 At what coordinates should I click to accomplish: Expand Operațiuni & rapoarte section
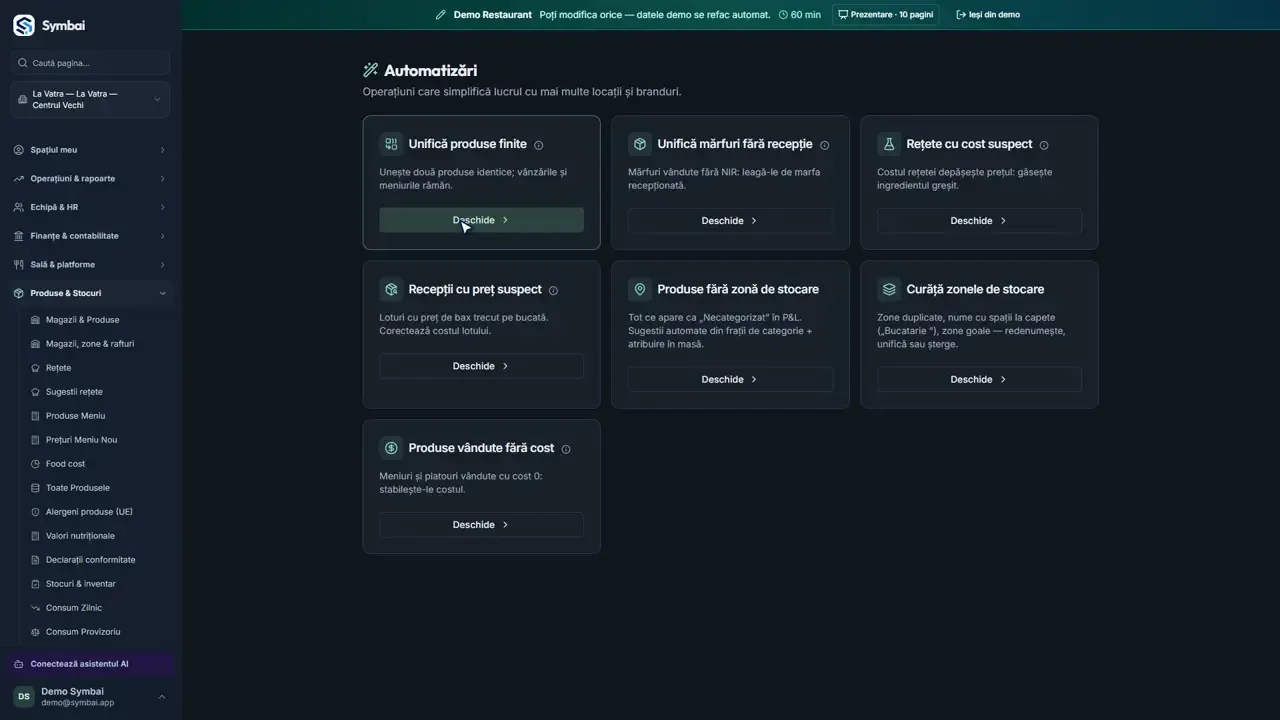click(x=90, y=179)
